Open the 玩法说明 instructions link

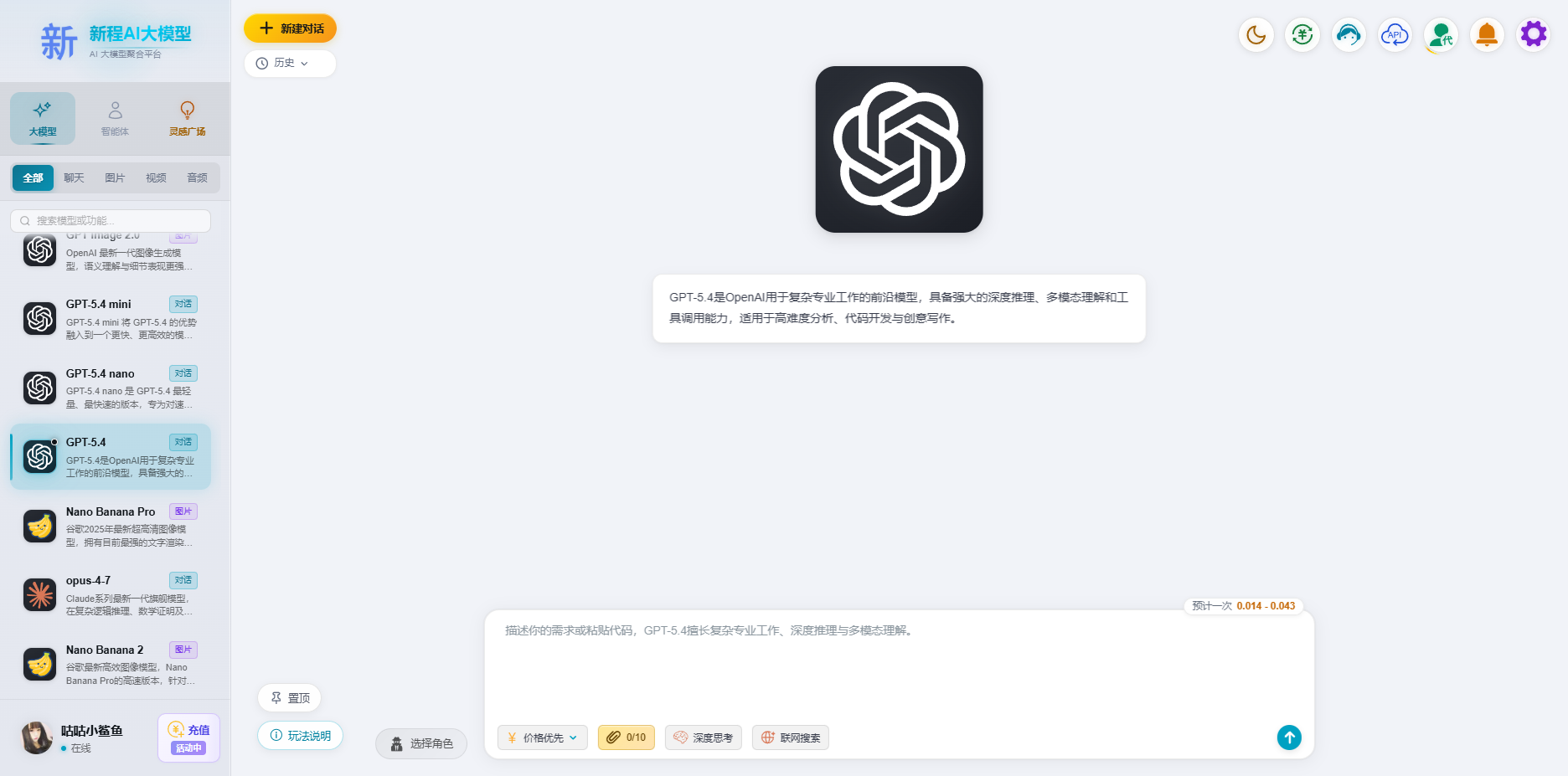pyautogui.click(x=300, y=735)
